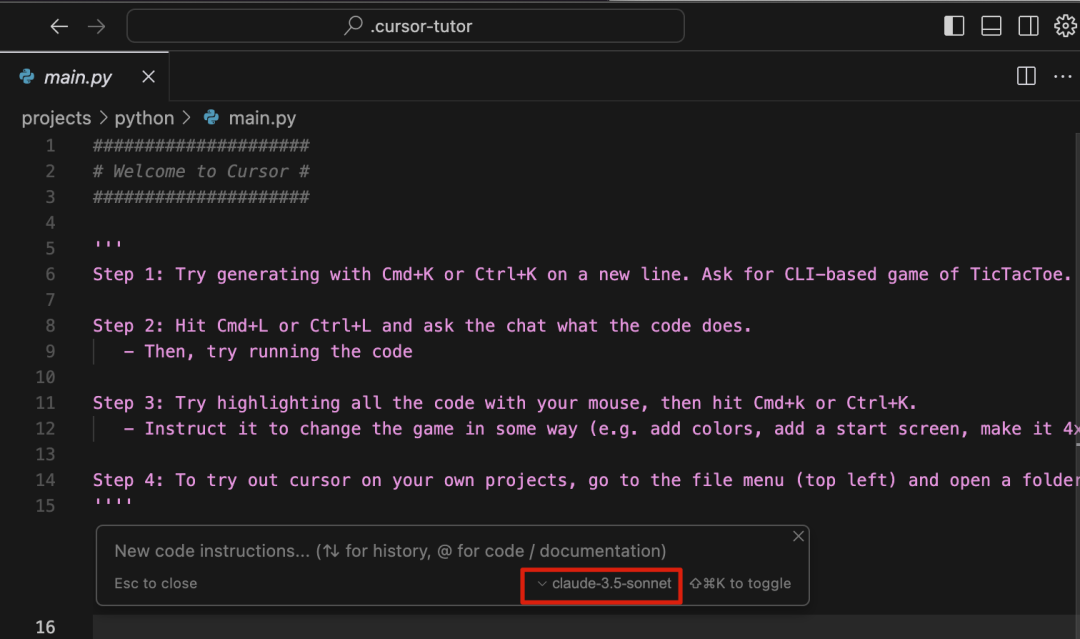
Task: Click the projects breadcrumb
Action: coord(56,118)
